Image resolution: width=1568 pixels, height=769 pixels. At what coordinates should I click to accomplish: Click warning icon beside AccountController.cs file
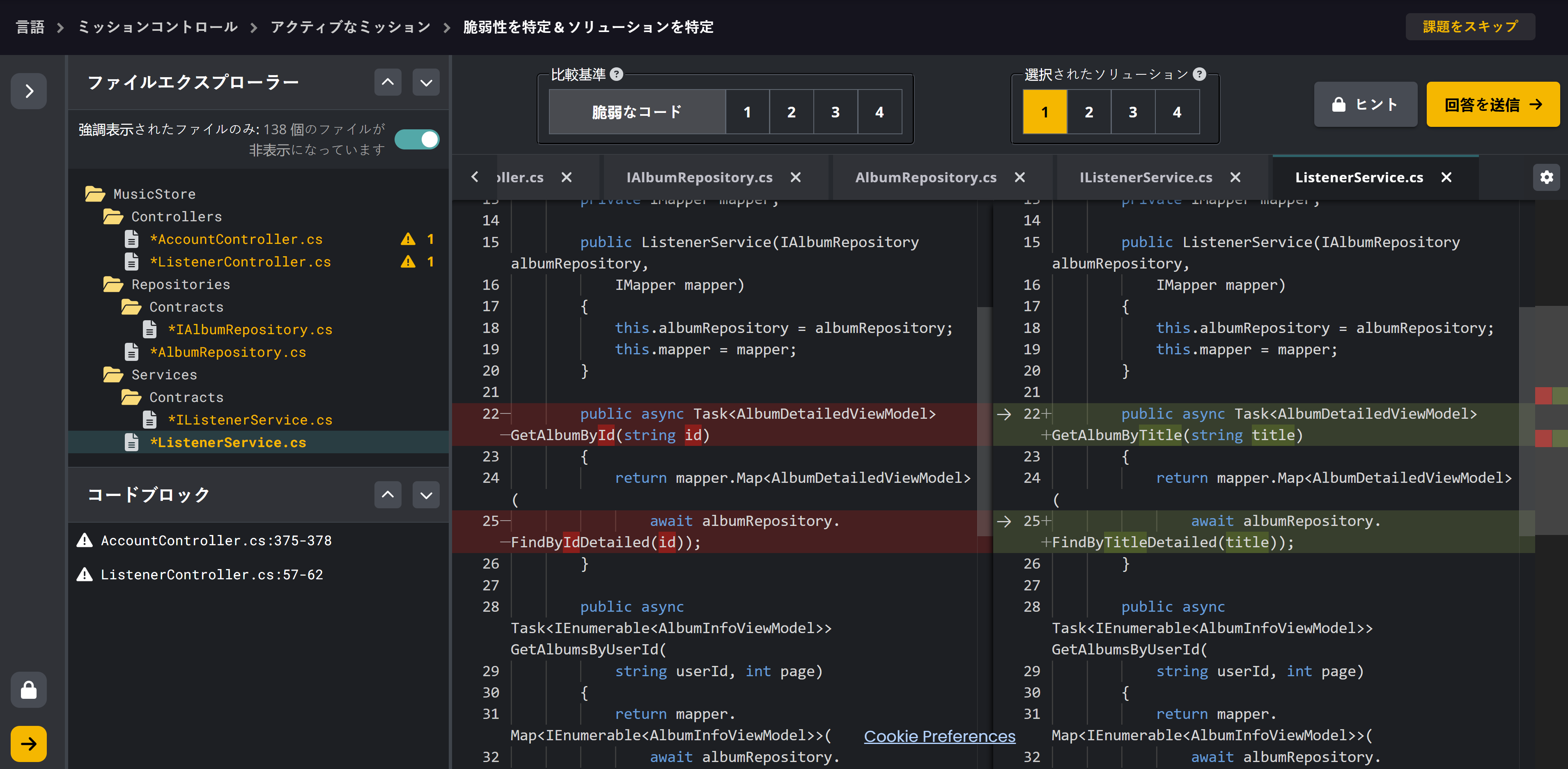pyautogui.click(x=408, y=239)
